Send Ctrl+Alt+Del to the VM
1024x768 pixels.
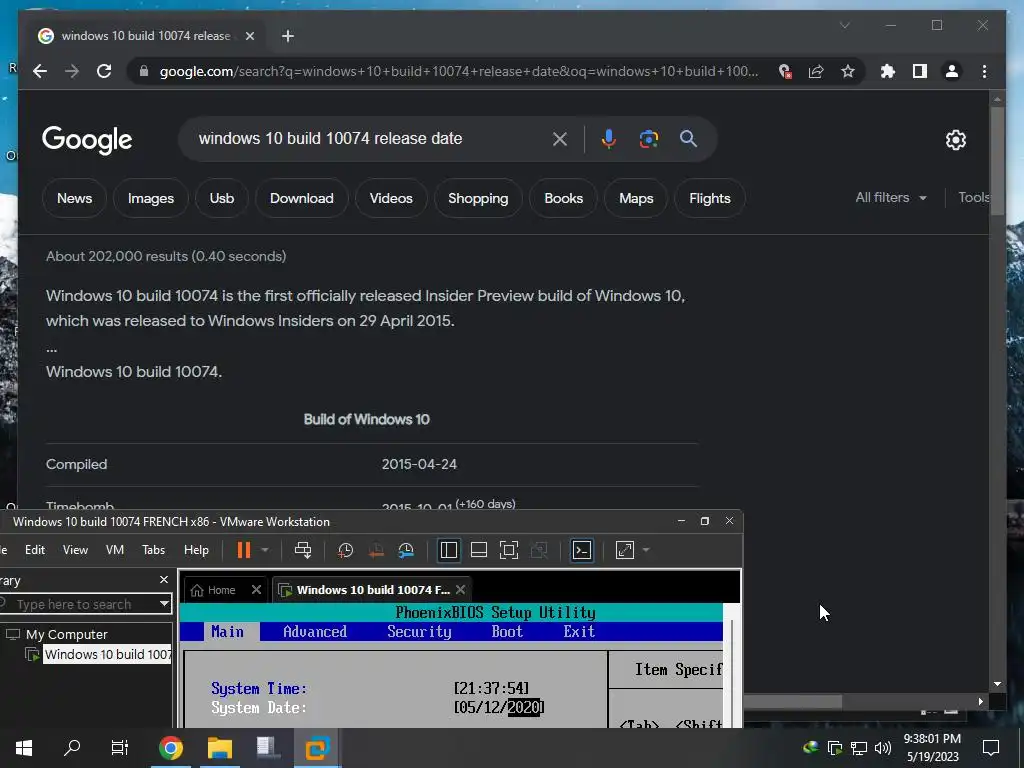point(302,550)
